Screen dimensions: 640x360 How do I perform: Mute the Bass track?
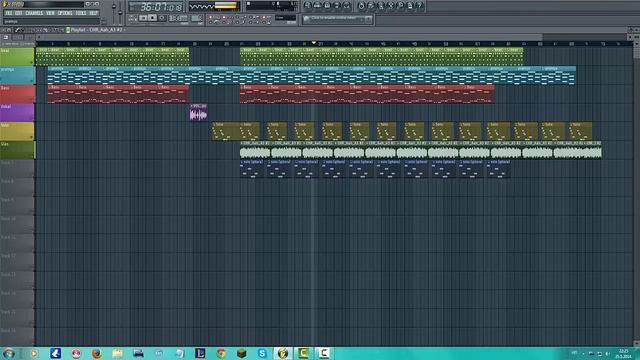(31, 100)
